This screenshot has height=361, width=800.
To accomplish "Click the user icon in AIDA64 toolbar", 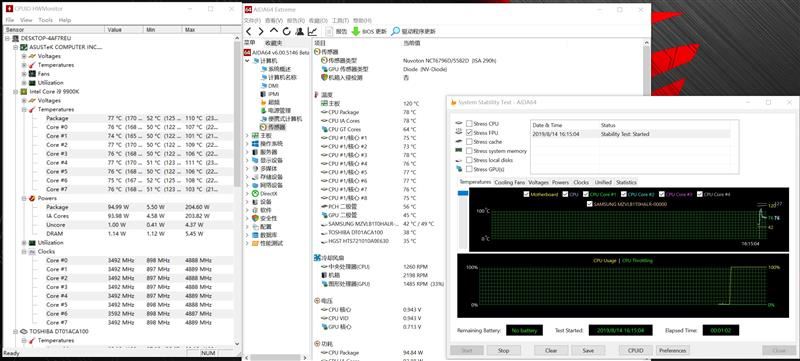I will click(x=300, y=32).
